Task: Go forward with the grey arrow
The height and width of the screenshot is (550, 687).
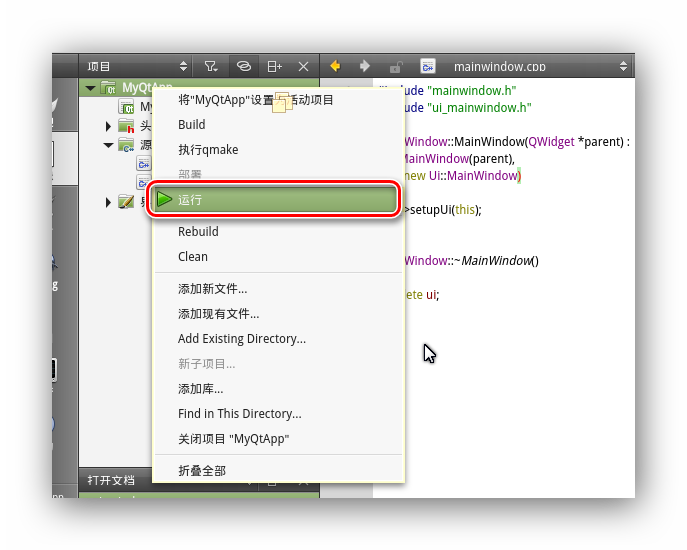Action: click(364, 66)
